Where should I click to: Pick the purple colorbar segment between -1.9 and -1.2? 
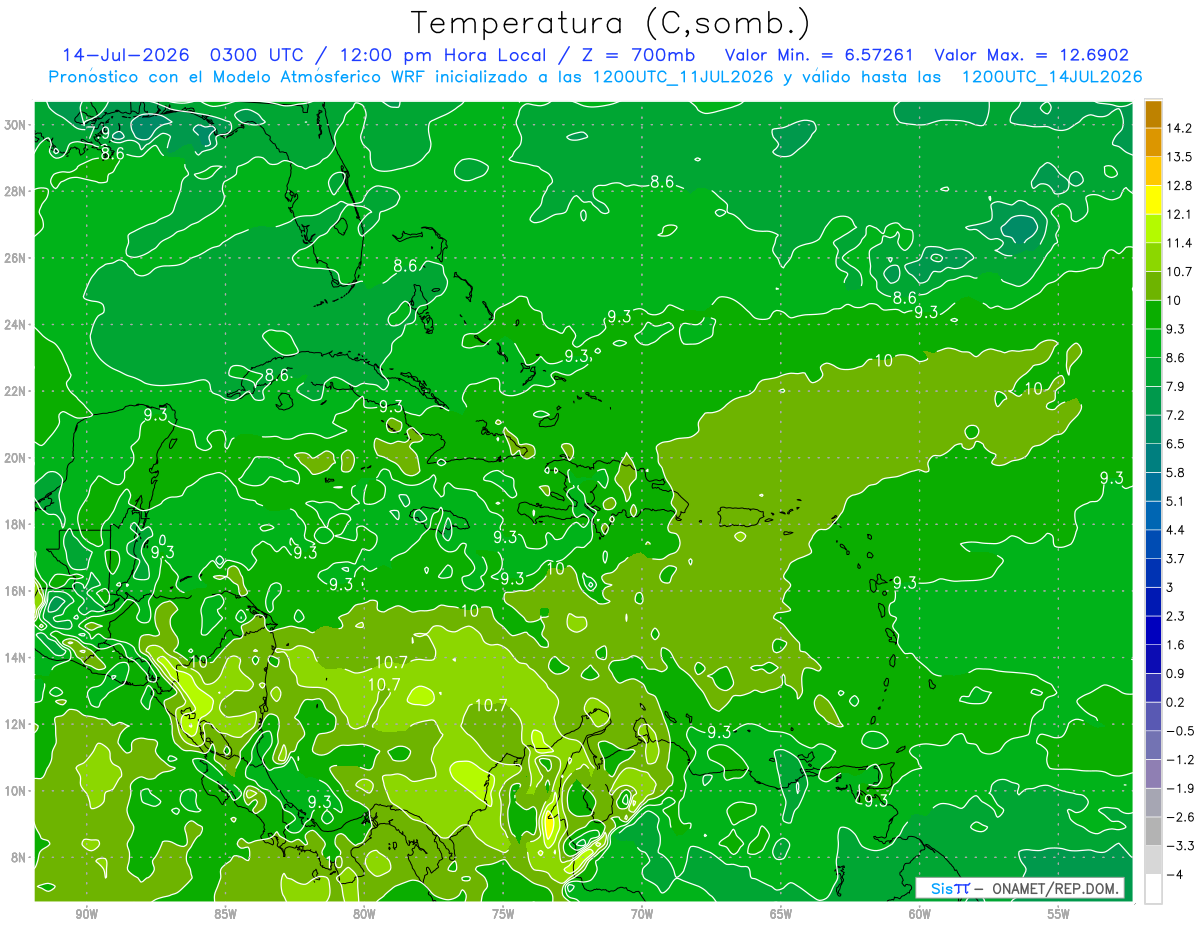tap(1153, 774)
